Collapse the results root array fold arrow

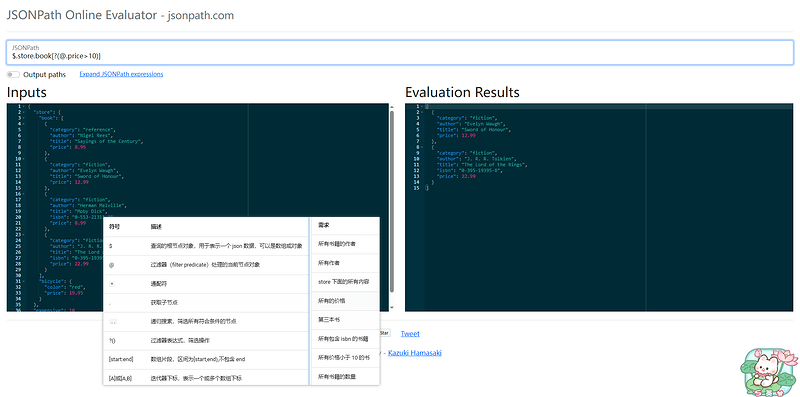pyautogui.click(x=422, y=107)
